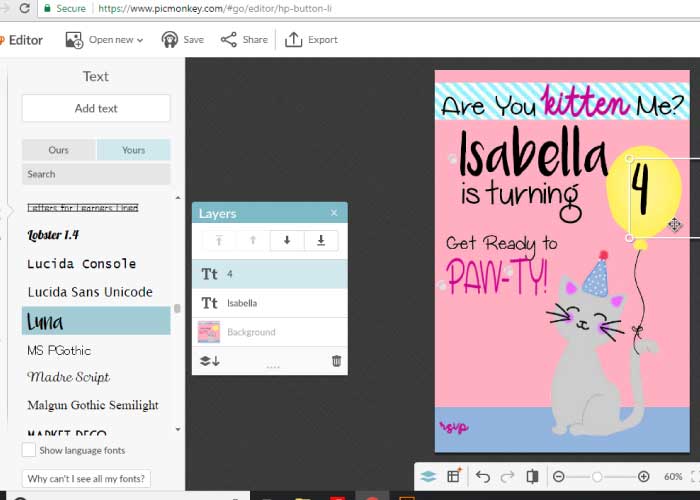Switch to Yours fonts tab

pyautogui.click(x=133, y=150)
